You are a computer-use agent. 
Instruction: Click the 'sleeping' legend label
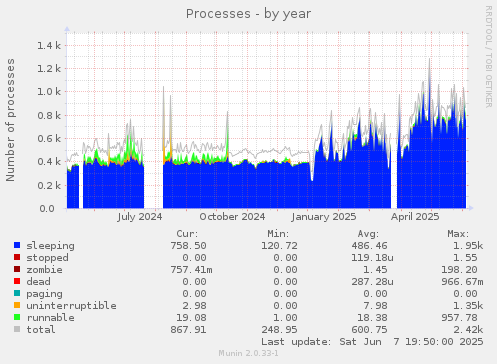51,246
